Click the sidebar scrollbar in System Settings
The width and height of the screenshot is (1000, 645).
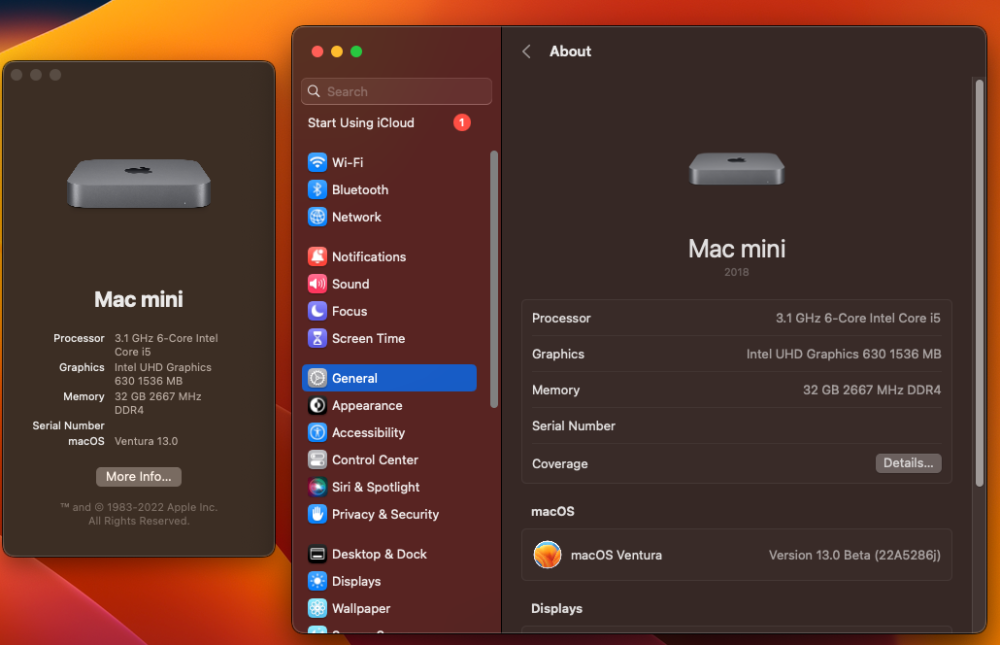494,279
